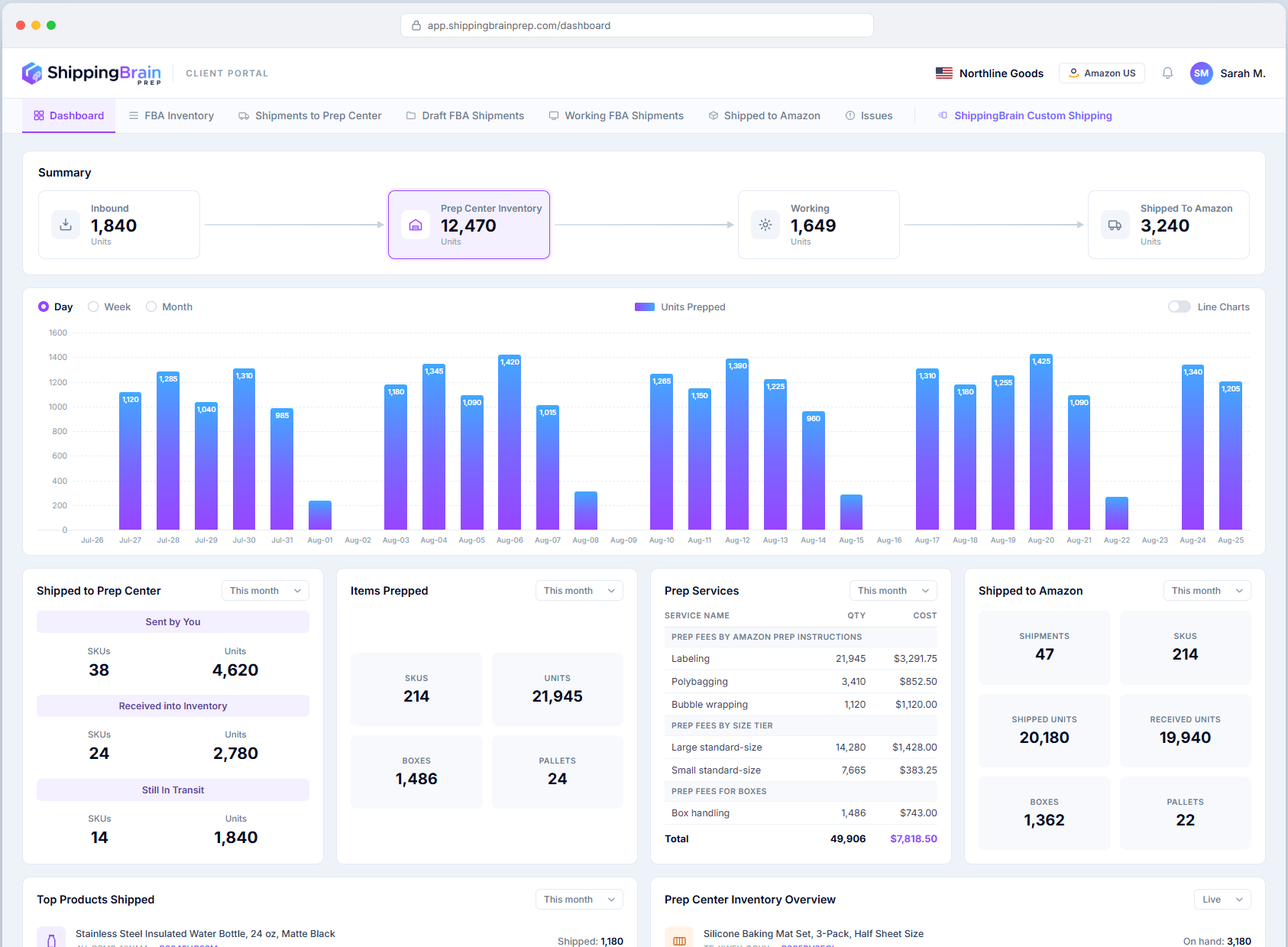The image size is (1288, 947).
Task: Click the Issues alert icon
Action: [850, 115]
